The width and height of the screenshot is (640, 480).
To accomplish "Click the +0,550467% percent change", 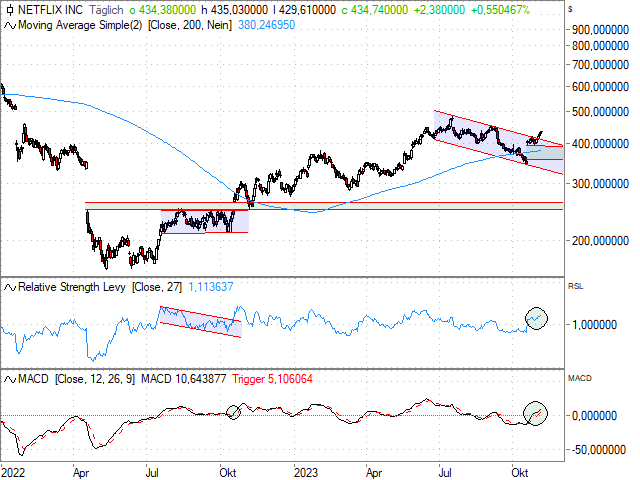I will point(500,9).
